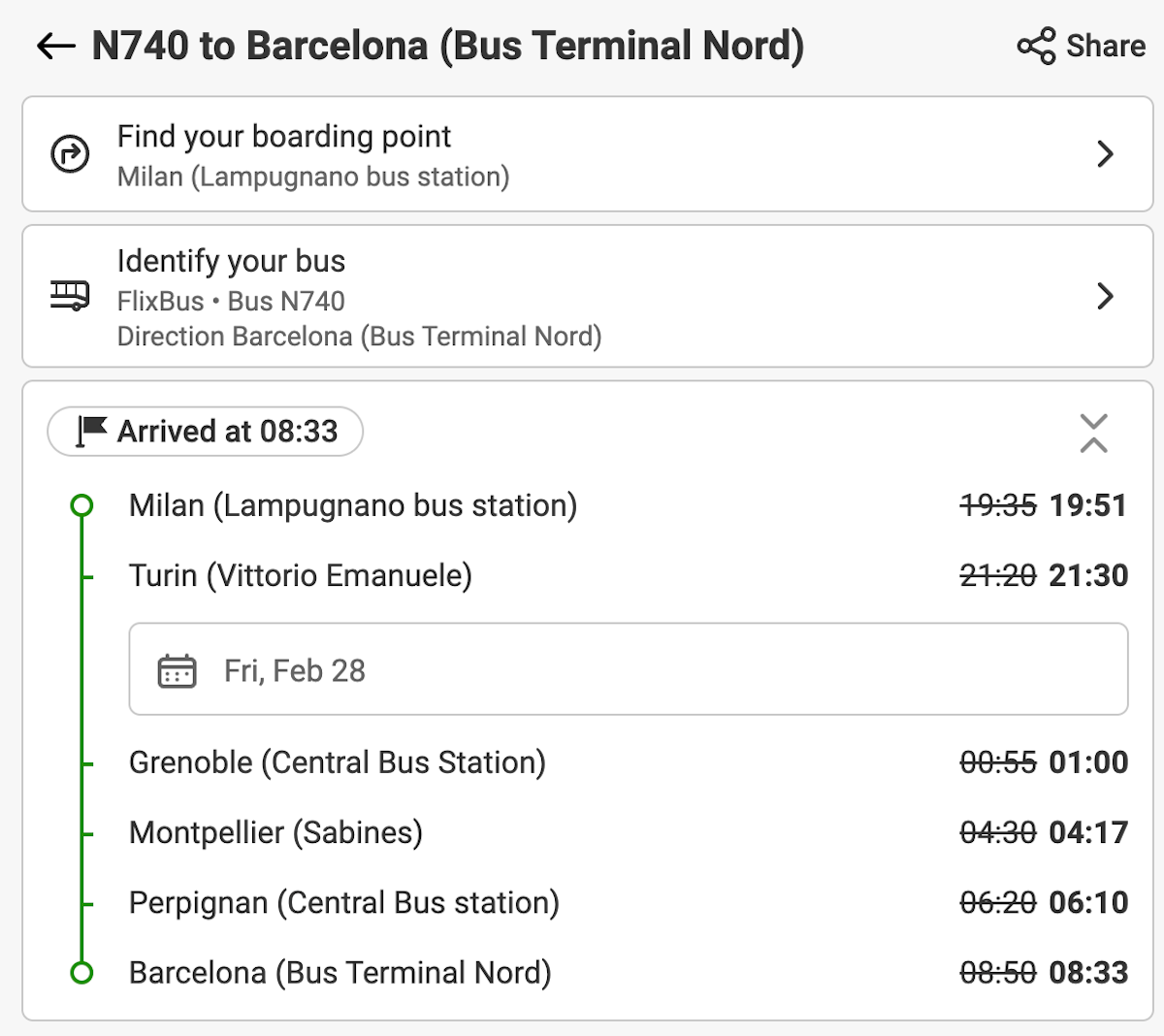Click the Arrived at 08:33 status badge
The height and width of the screenshot is (1036, 1164).
206,432
